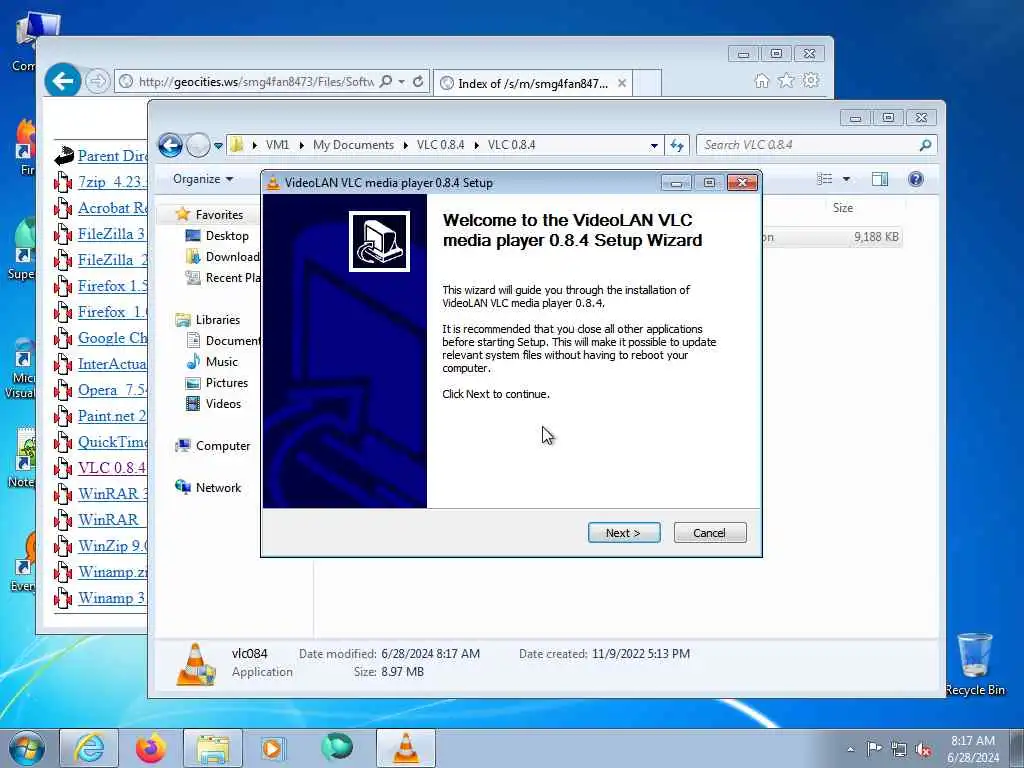The image size is (1024, 768).
Task: Open the Windows Start menu
Action: point(27,748)
